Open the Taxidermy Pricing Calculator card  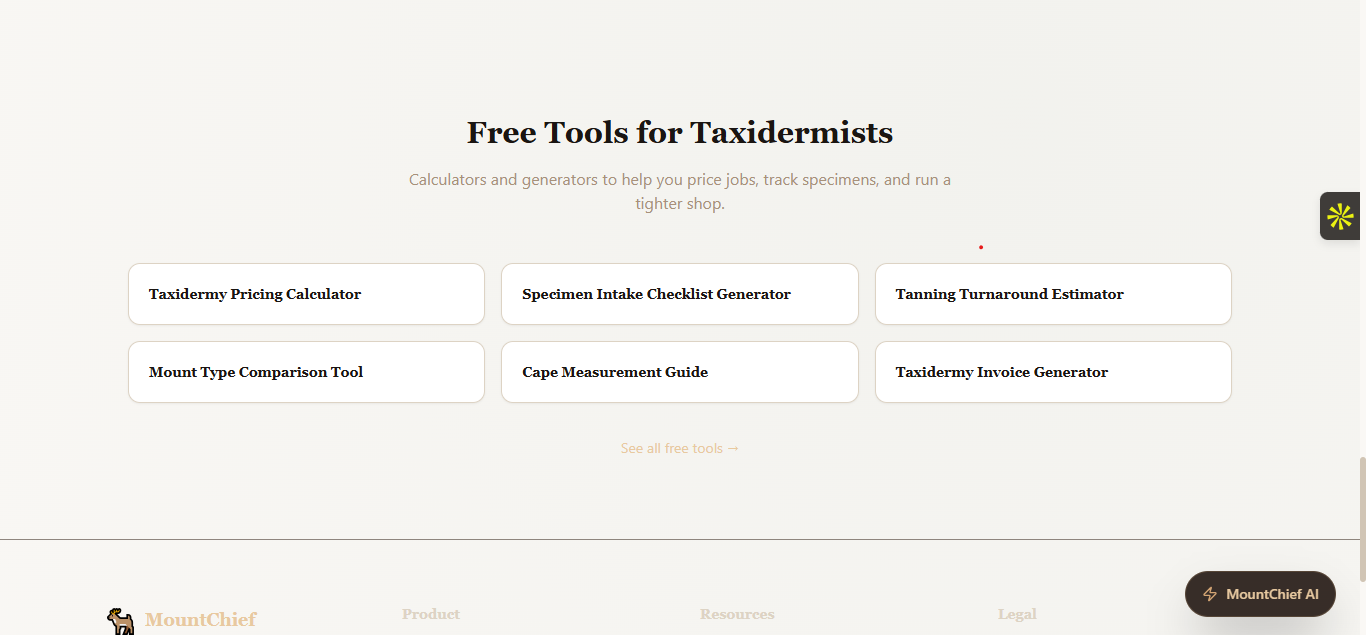point(306,294)
